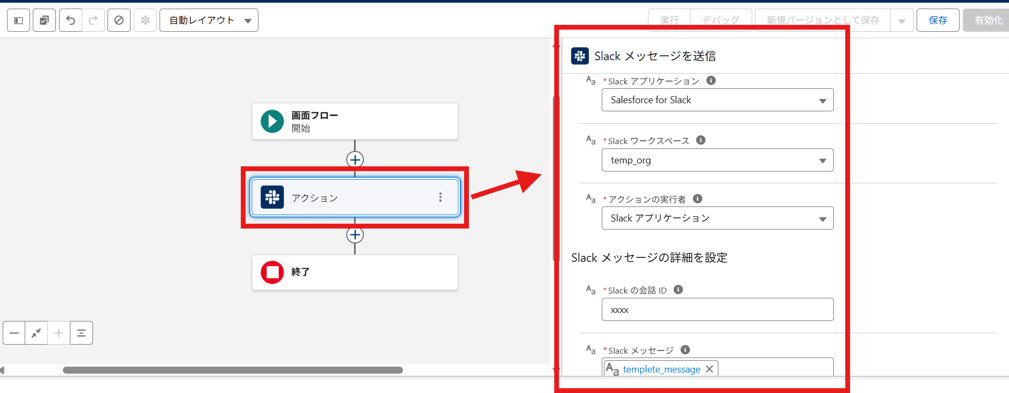Click the canvas horizontal scrollbar thumb
The width and height of the screenshot is (1009, 393).
[x=233, y=370]
